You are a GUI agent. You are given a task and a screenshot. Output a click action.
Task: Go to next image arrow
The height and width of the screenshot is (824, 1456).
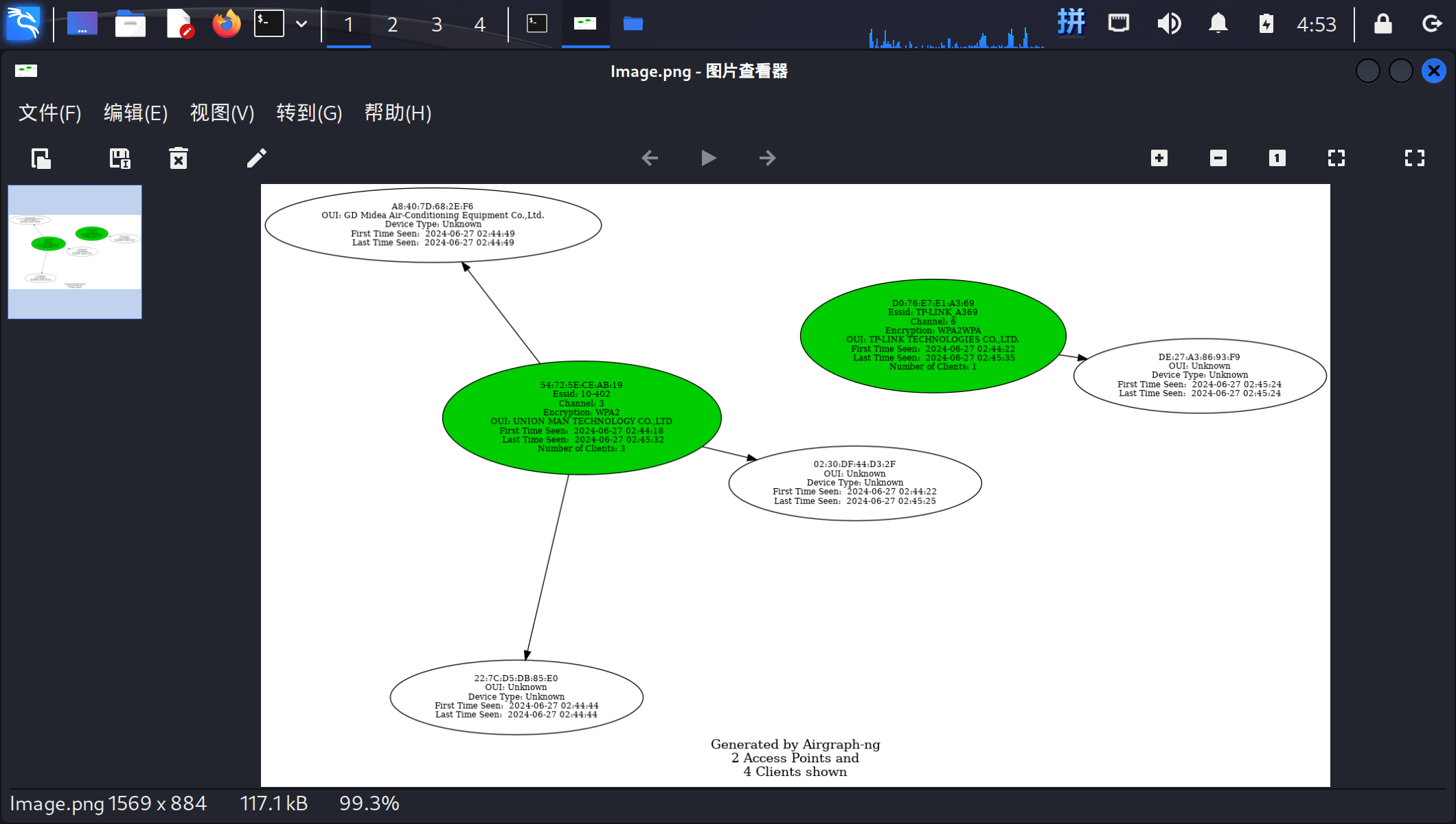coord(767,159)
